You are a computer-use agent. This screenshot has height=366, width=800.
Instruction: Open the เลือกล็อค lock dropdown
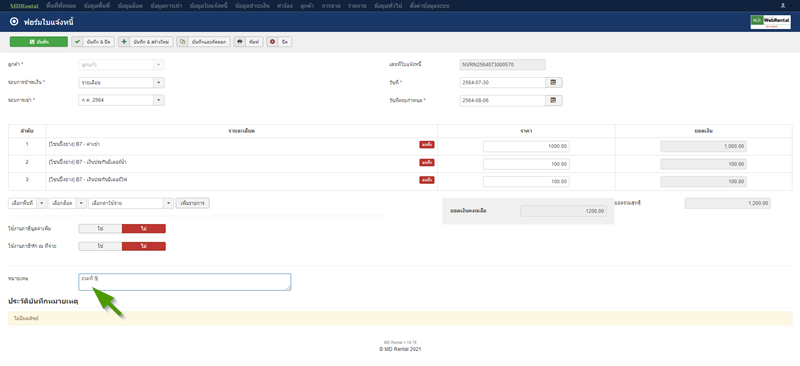pos(68,203)
